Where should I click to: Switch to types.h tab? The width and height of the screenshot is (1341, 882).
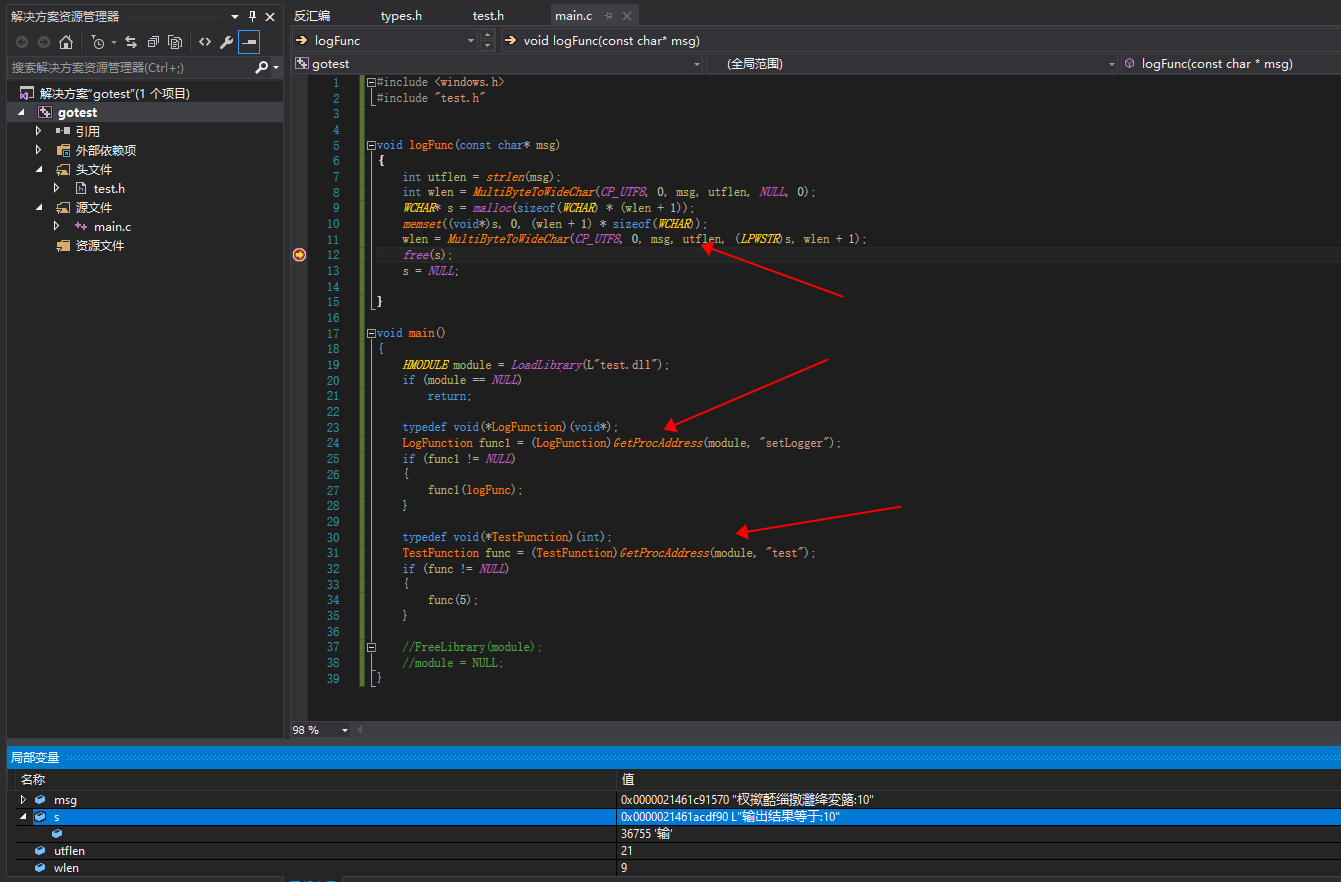pos(401,15)
